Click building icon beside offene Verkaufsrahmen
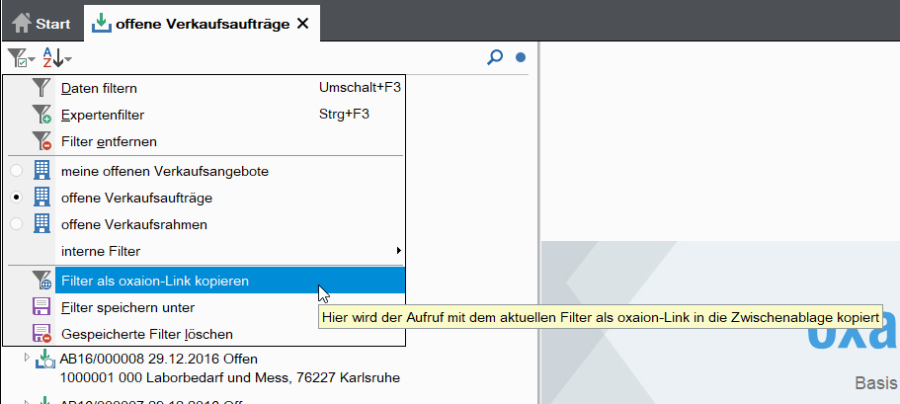 click(41, 224)
